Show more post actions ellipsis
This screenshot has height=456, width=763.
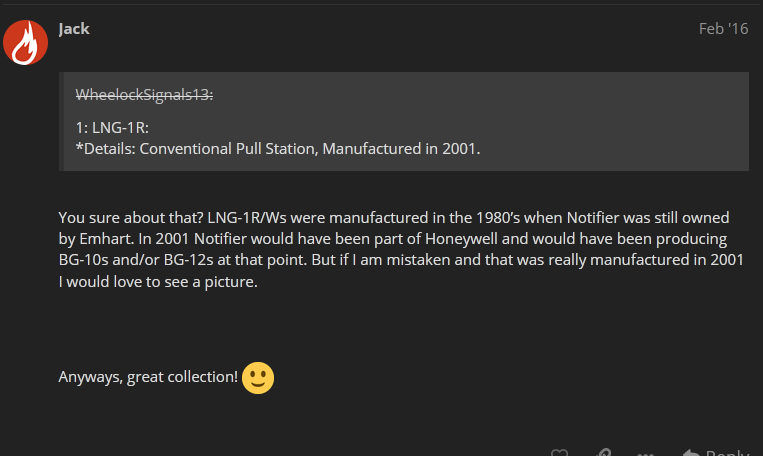(x=645, y=454)
